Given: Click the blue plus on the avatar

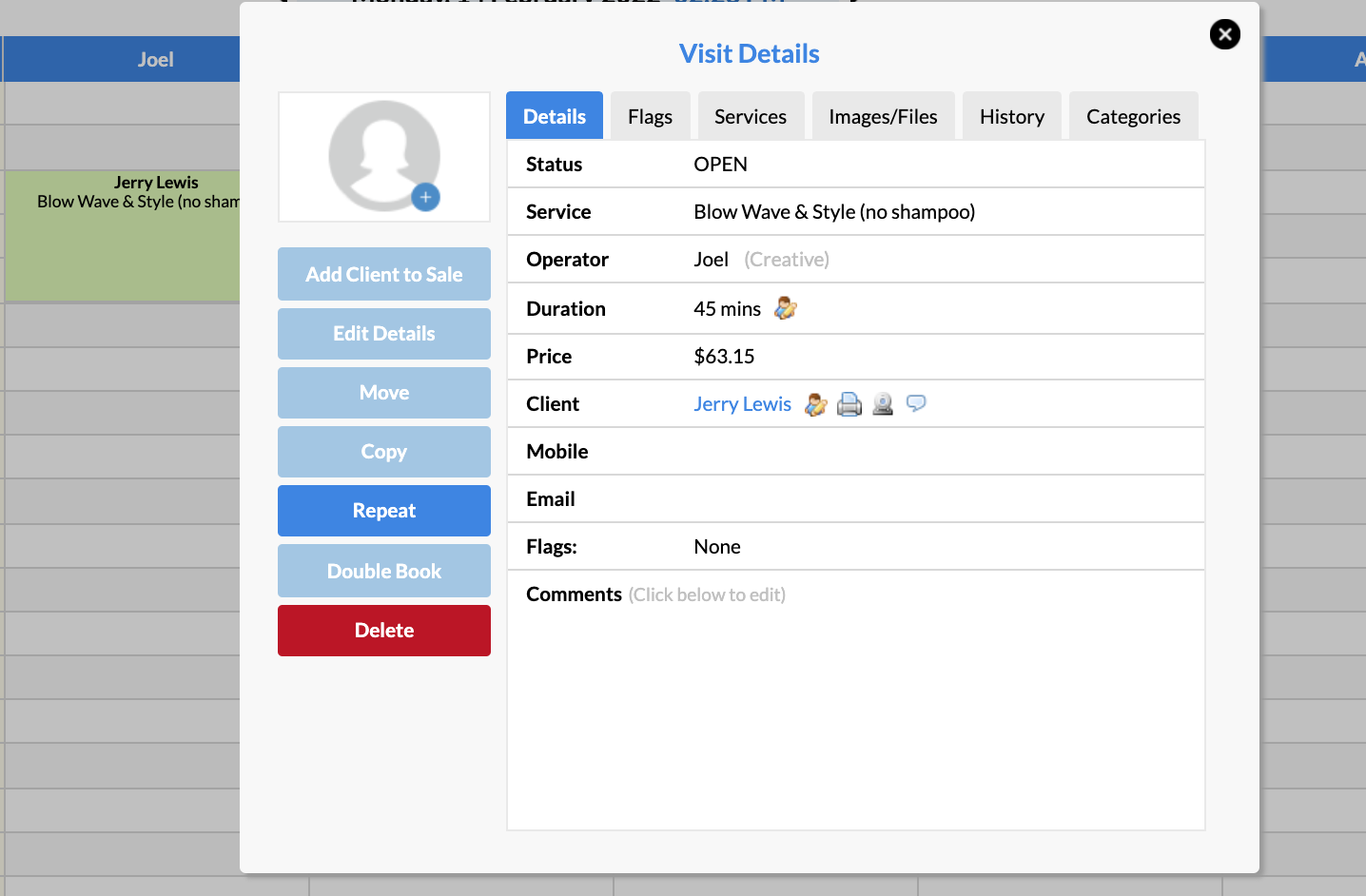Looking at the screenshot, I should coord(425,197).
